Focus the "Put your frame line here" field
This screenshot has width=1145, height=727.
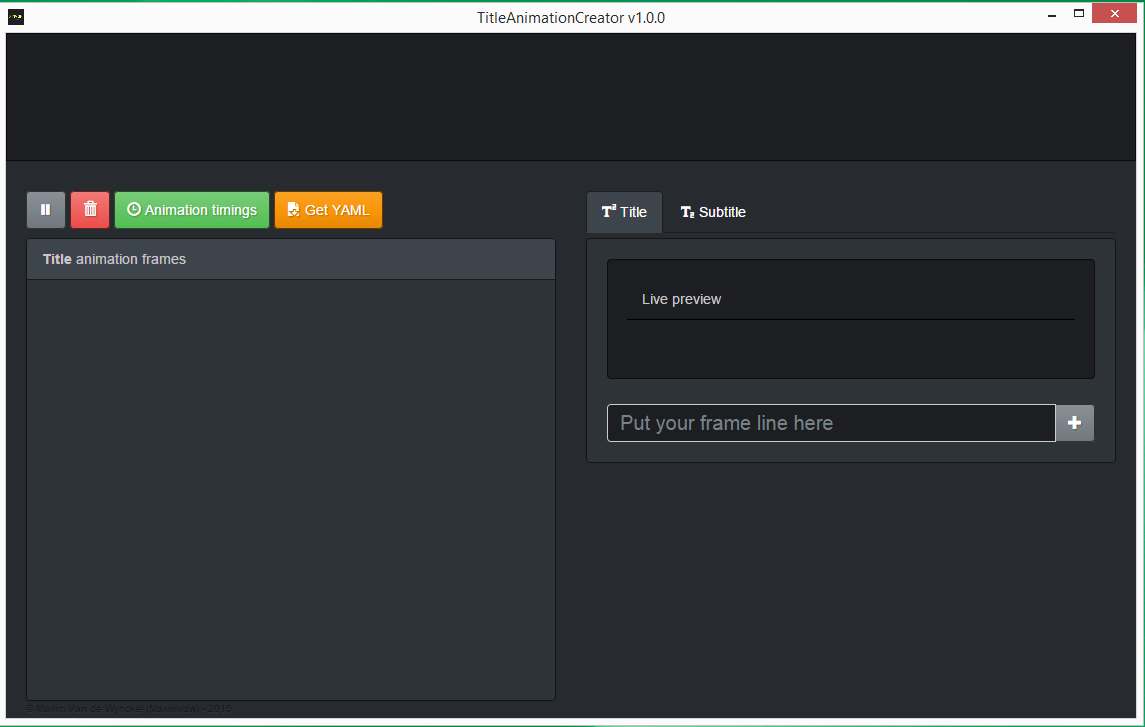pyautogui.click(x=831, y=423)
